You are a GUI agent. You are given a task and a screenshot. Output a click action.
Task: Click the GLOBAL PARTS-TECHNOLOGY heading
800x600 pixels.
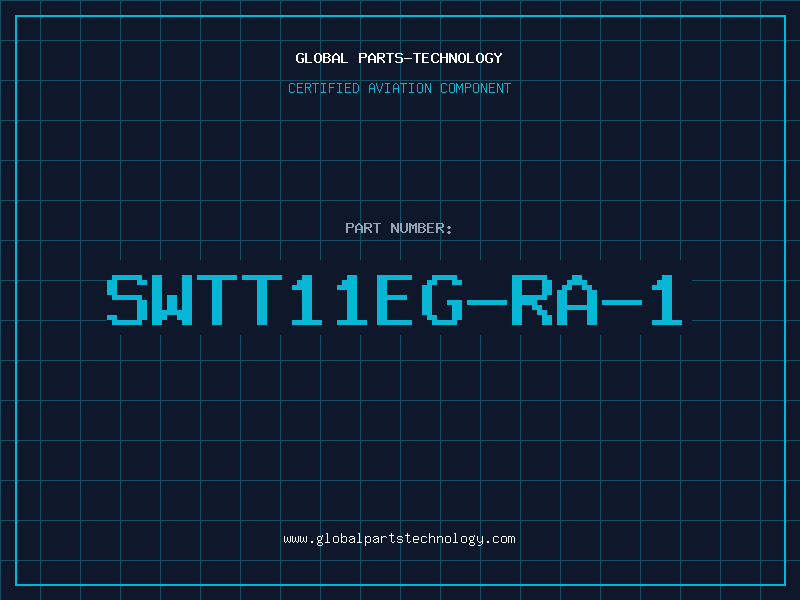tap(399, 58)
